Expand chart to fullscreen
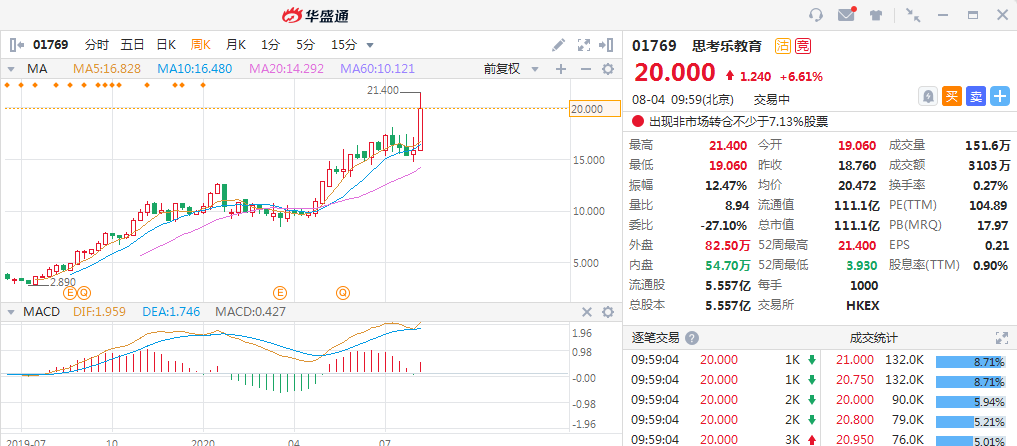The image size is (1017, 446). coord(584,45)
